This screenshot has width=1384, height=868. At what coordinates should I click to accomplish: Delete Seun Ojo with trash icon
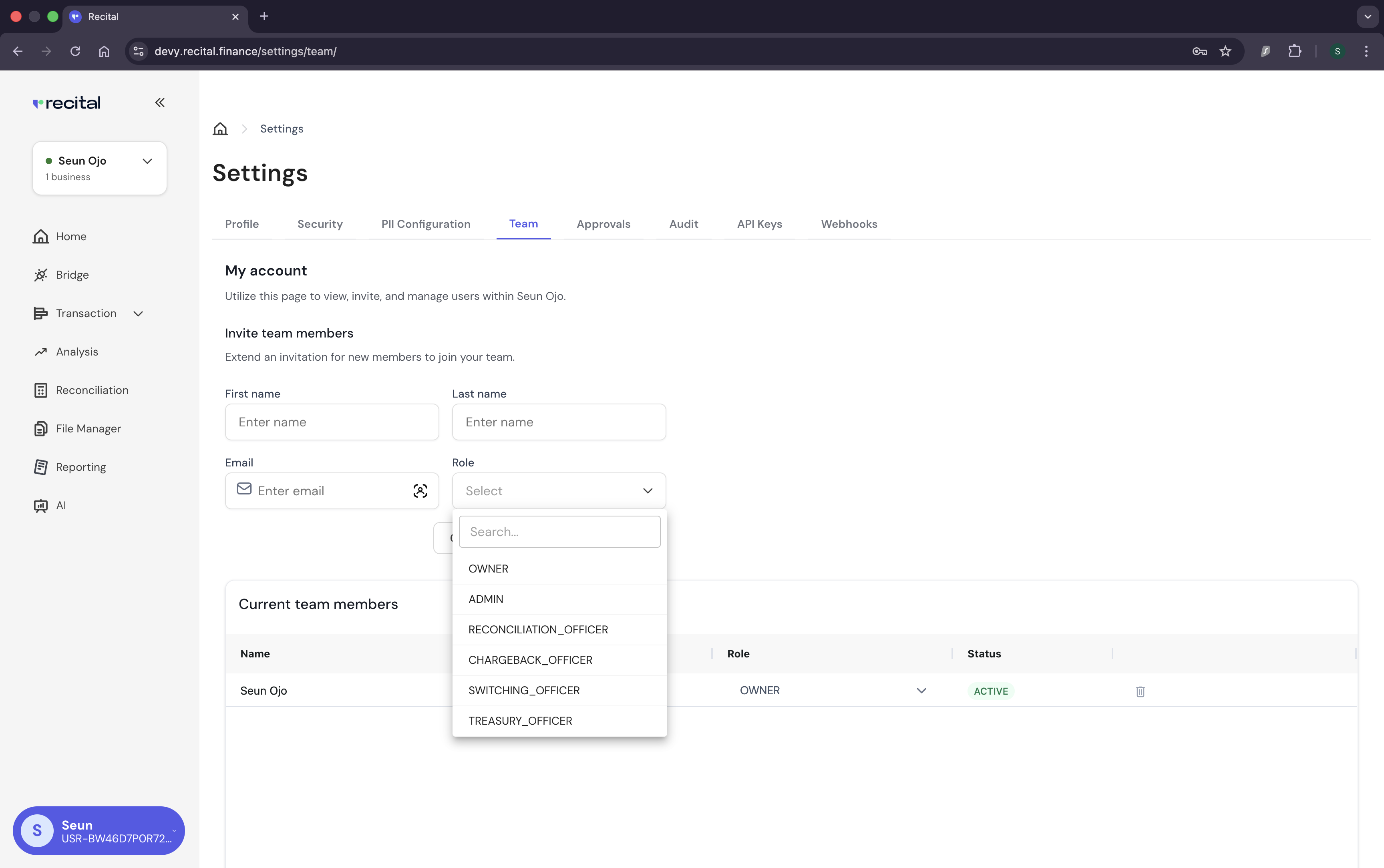pyautogui.click(x=1140, y=691)
